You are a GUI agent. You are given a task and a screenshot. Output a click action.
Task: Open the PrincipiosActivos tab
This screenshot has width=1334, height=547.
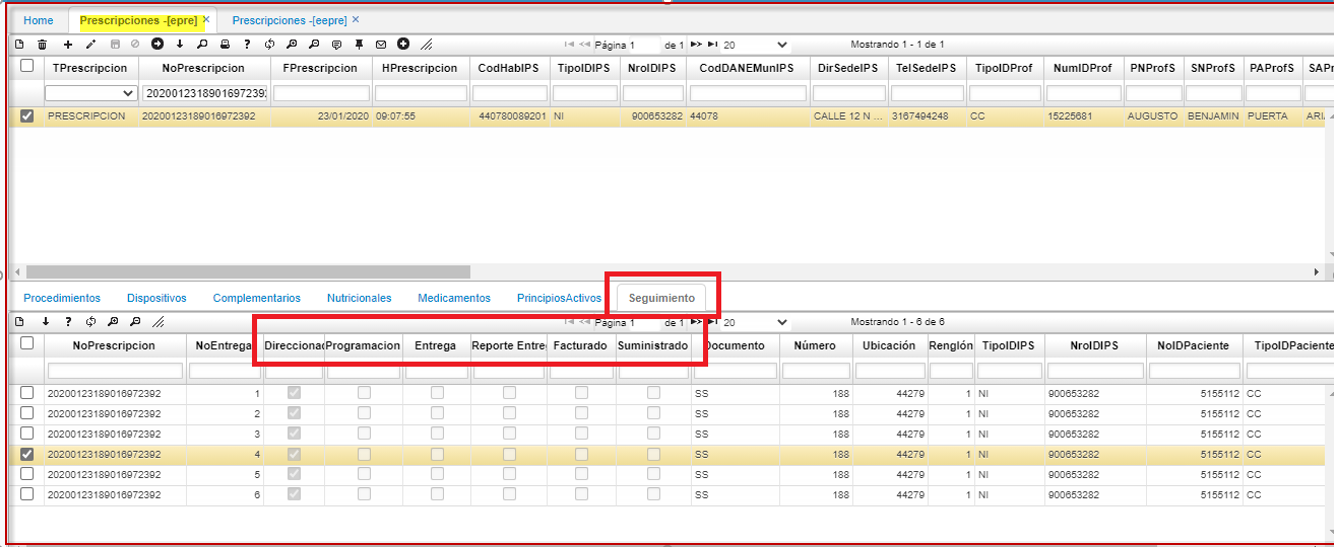pos(559,298)
